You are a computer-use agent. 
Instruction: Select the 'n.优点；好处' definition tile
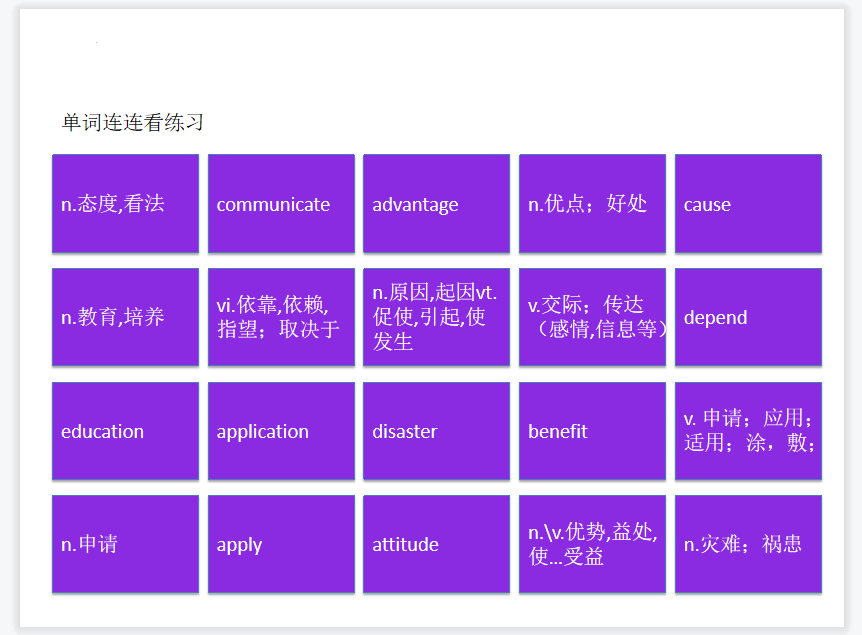click(592, 204)
